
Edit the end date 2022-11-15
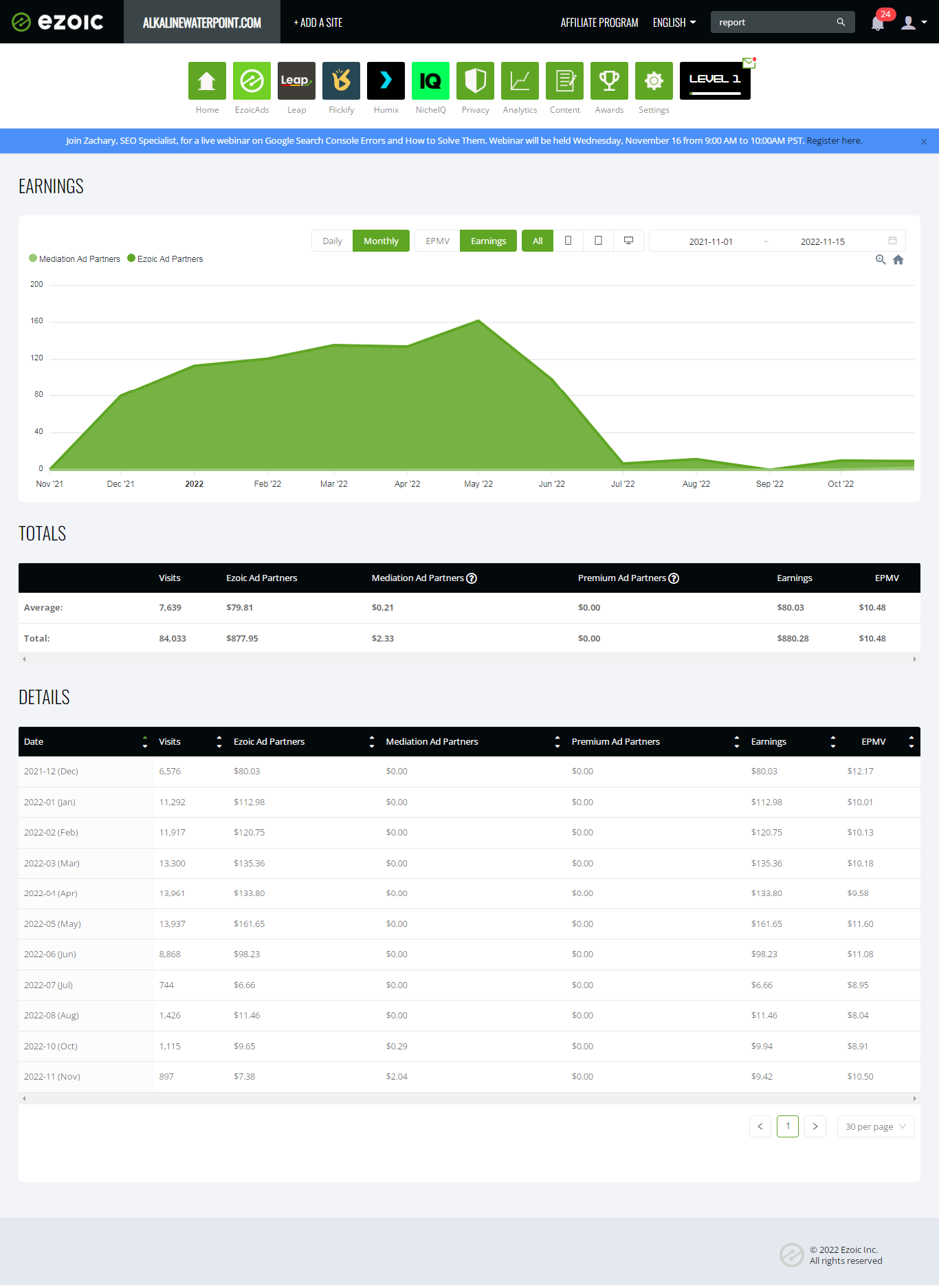[823, 241]
